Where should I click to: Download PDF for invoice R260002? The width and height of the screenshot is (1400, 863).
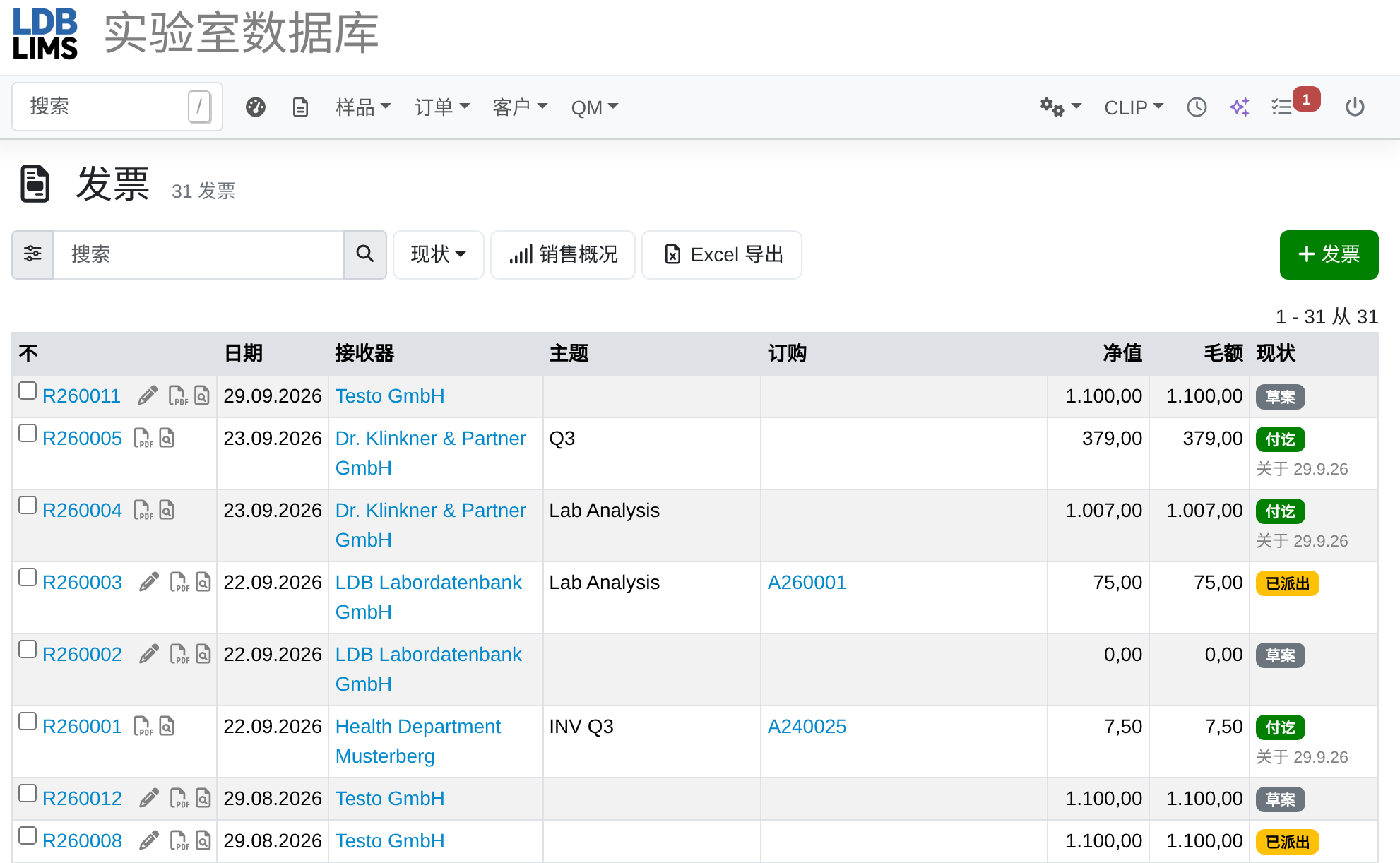[179, 654]
